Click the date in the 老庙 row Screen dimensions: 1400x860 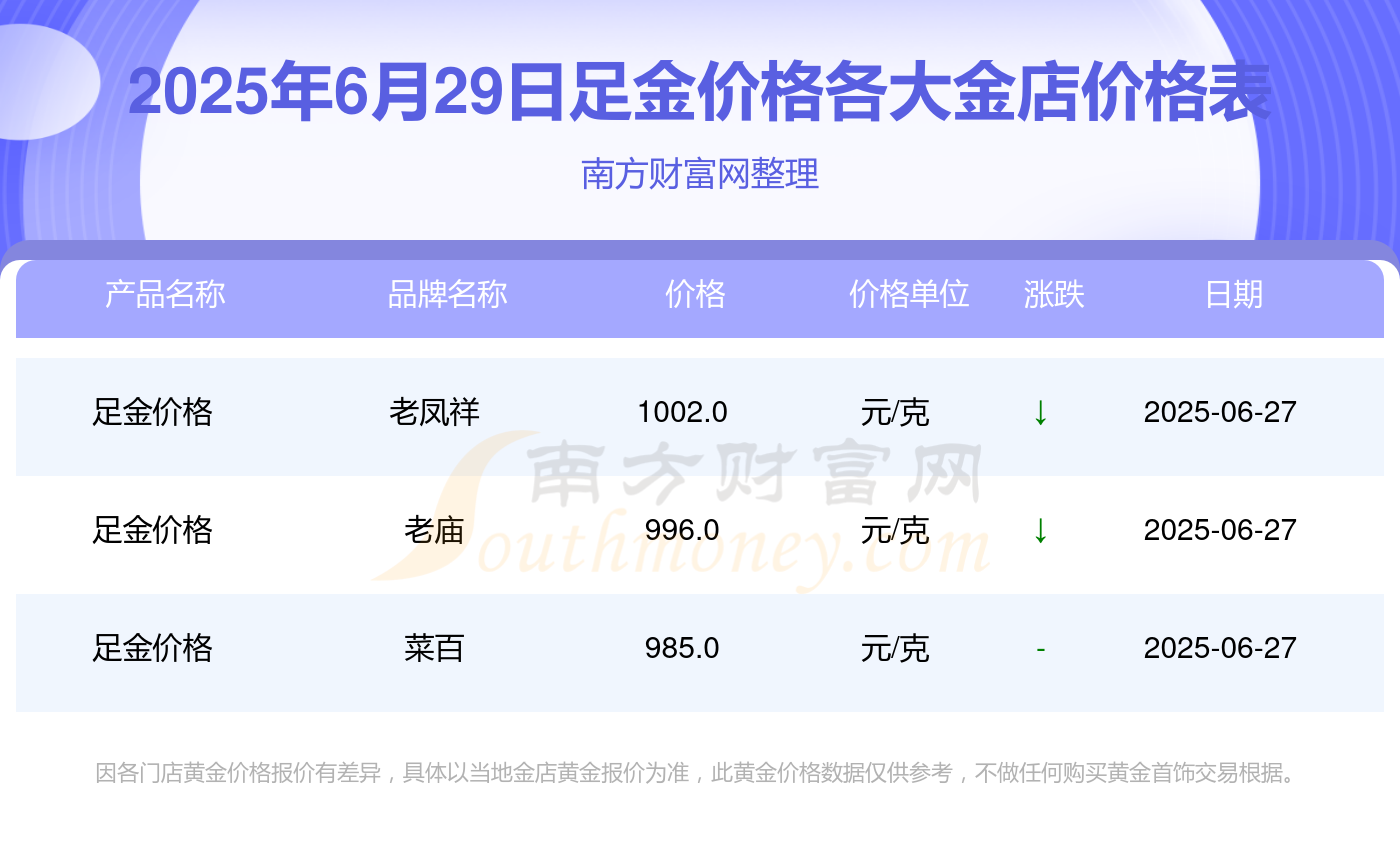[1220, 530]
